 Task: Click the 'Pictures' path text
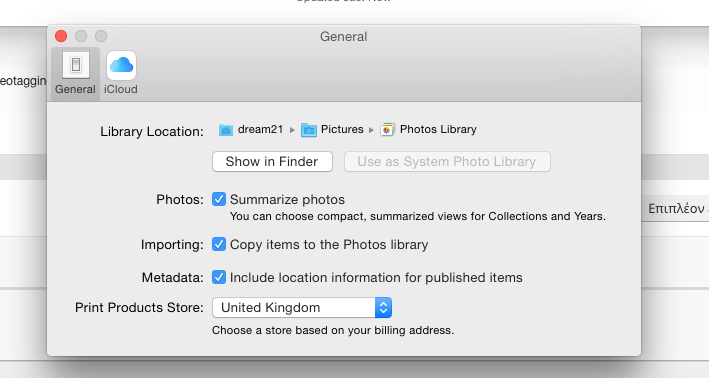342,129
